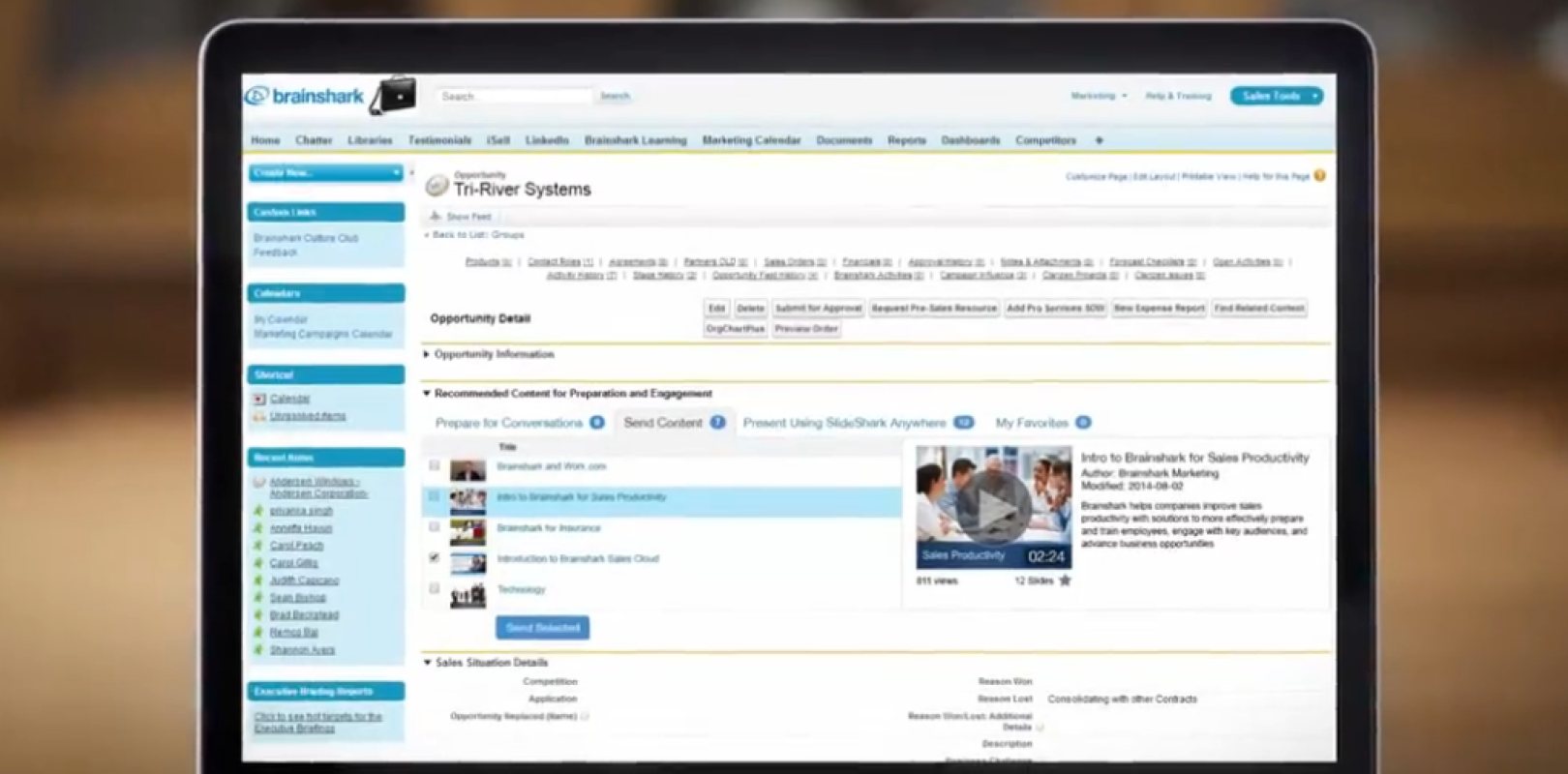Switch to Present Using SlideShark Anywhere tab
The height and width of the screenshot is (774, 1568).
[x=858, y=423]
